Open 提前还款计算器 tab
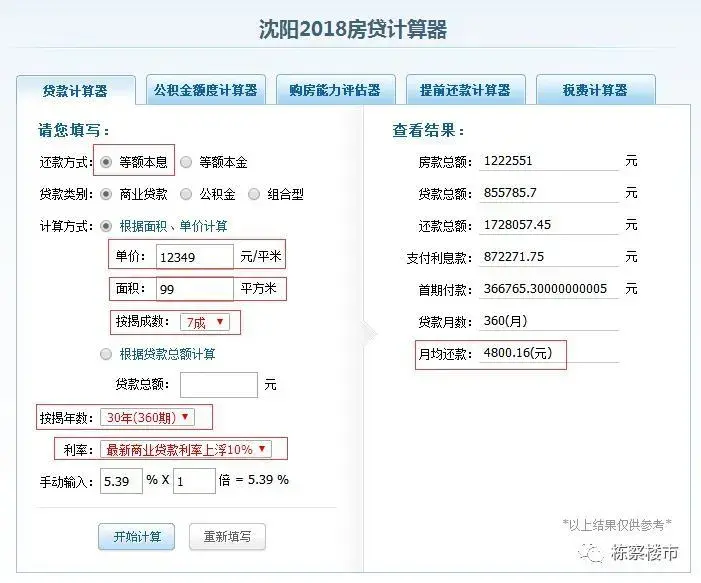This screenshot has width=701, height=583. click(x=465, y=90)
